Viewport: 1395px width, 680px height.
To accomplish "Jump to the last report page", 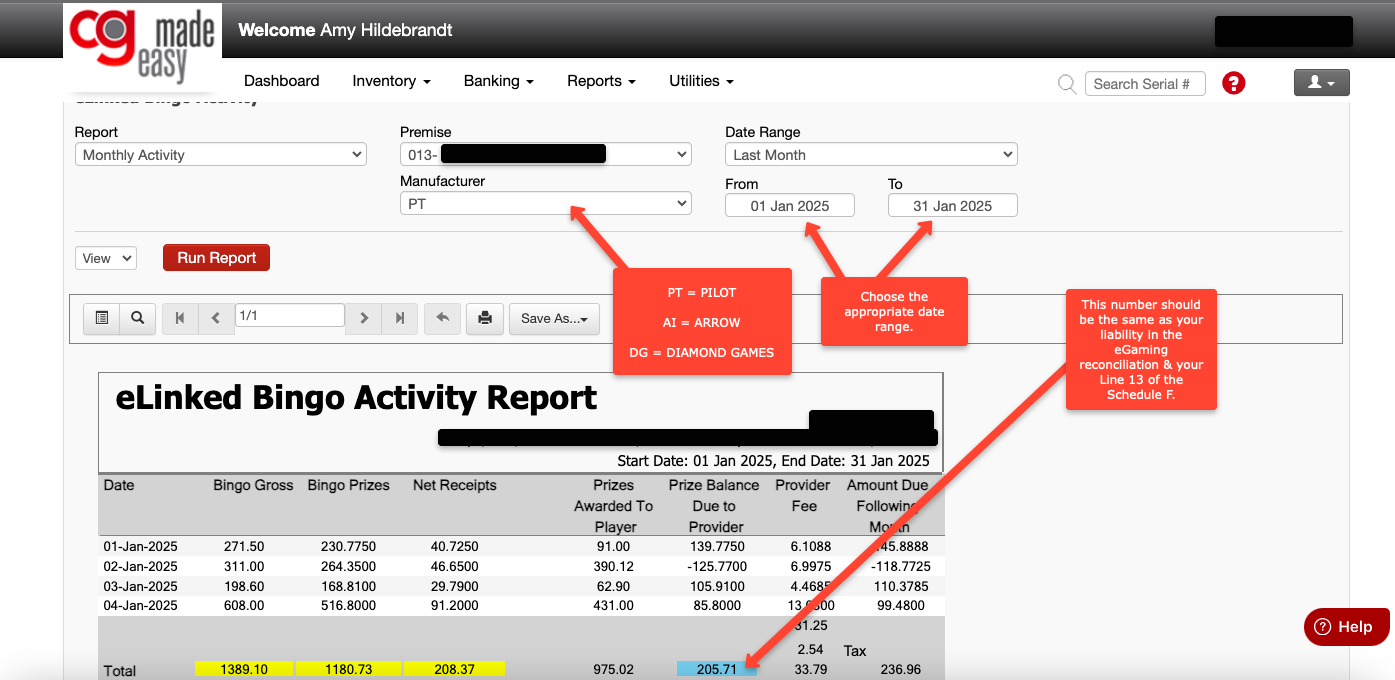I will [400, 318].
